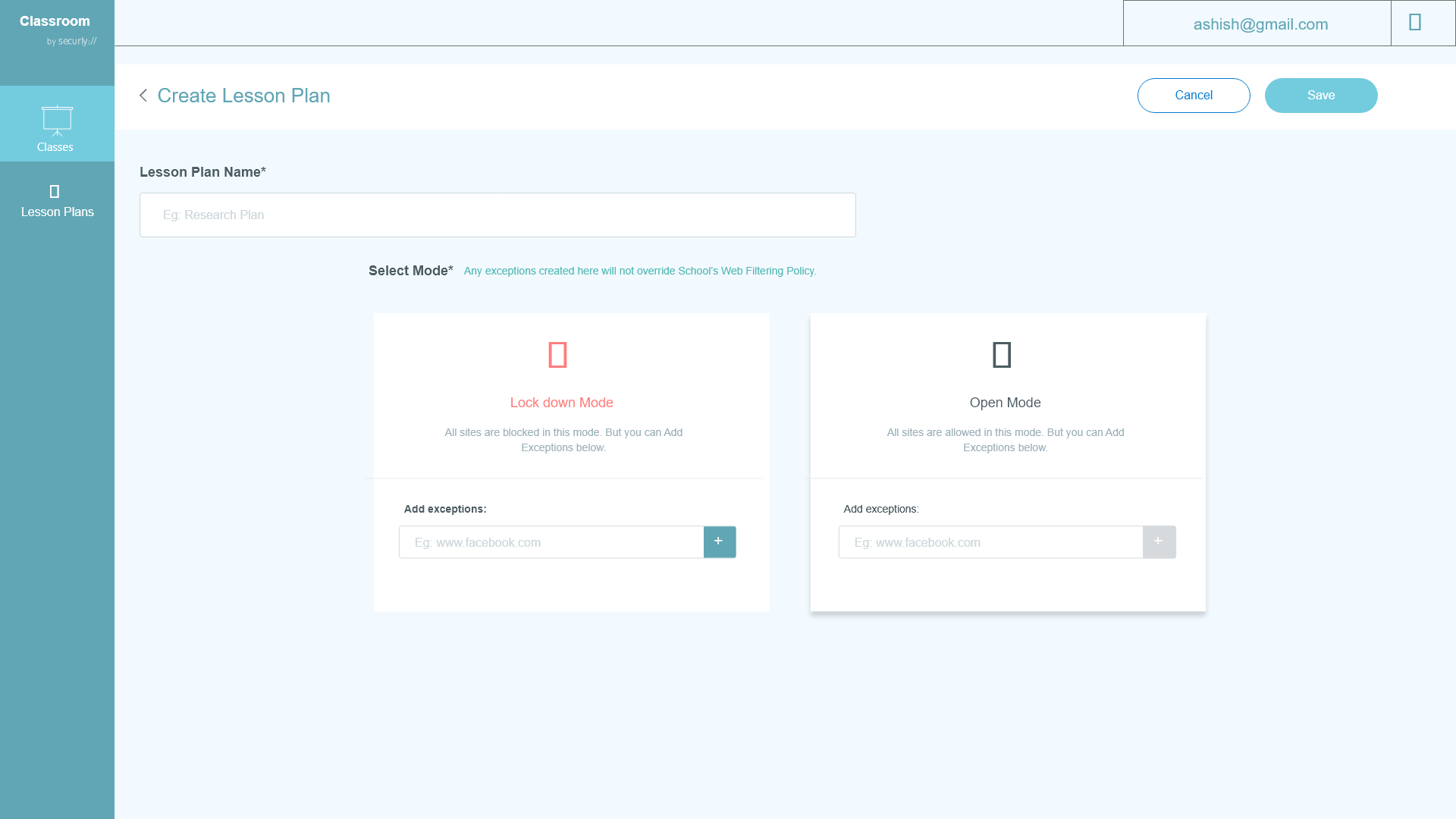Add lock down exception with plus button
The height and width of the screenshot is (819, 1456).
(719, 541)
